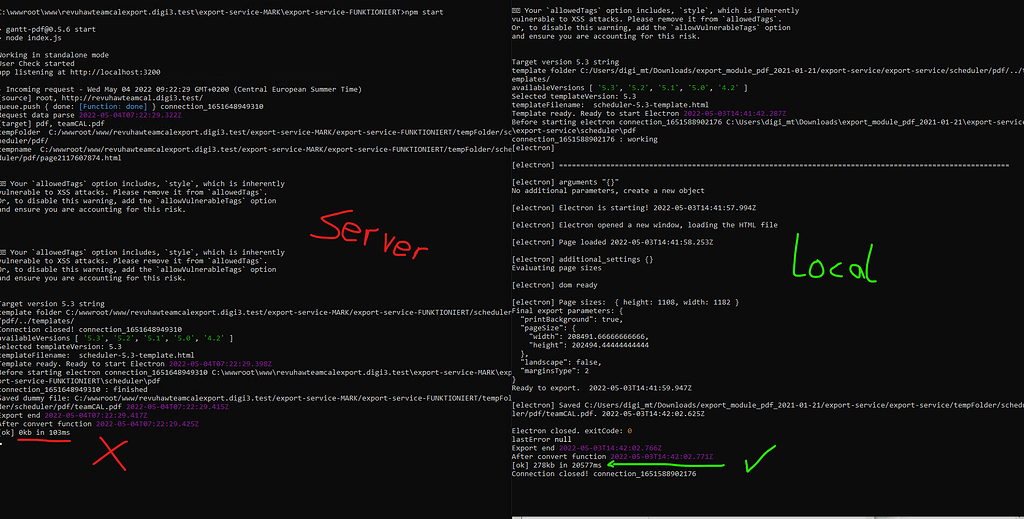Select the "Final export parameters: {" line
The height and width of the screenshot is (519, 1024).
pos(568,311)
